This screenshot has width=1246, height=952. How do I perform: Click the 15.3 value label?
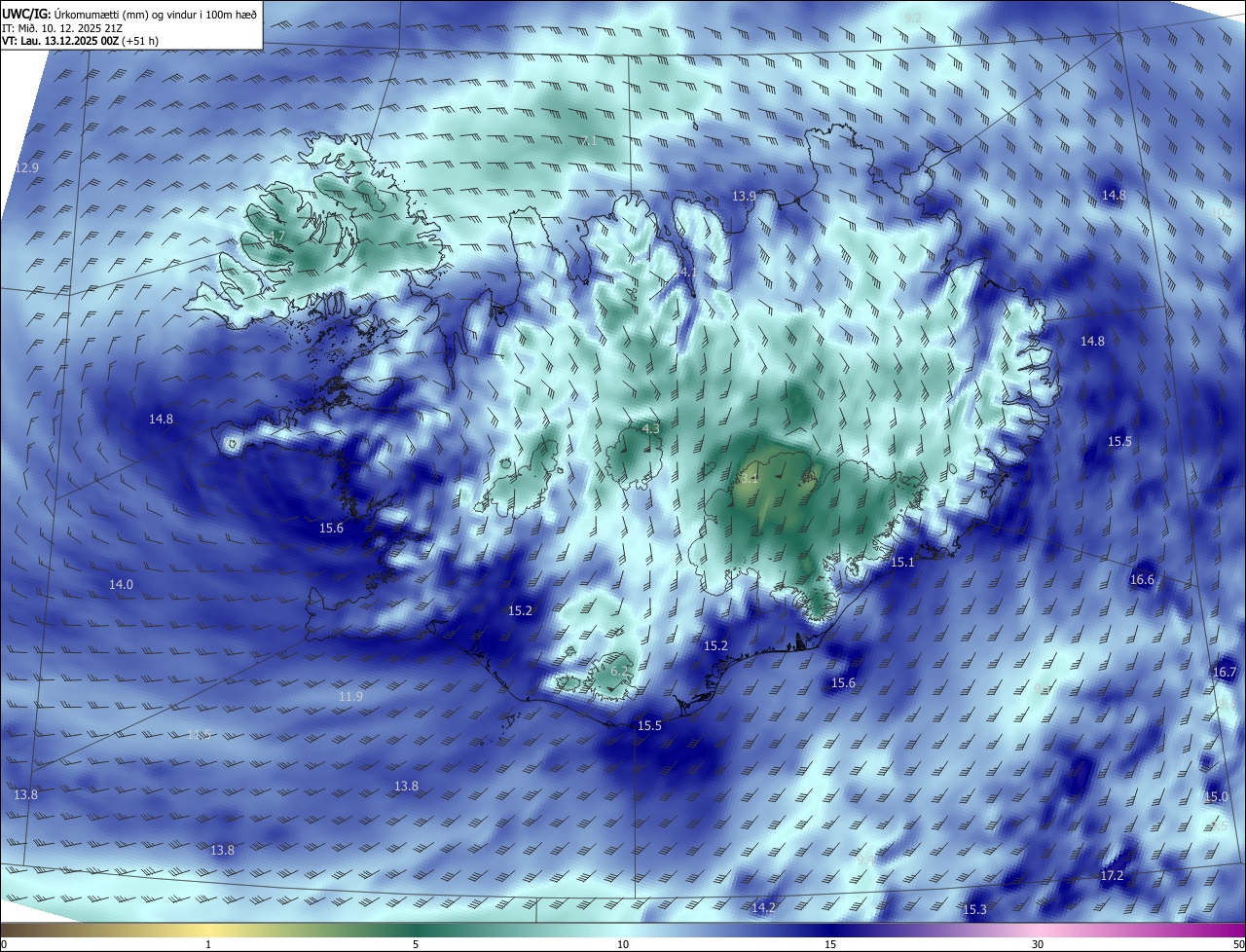click(974, 910)
